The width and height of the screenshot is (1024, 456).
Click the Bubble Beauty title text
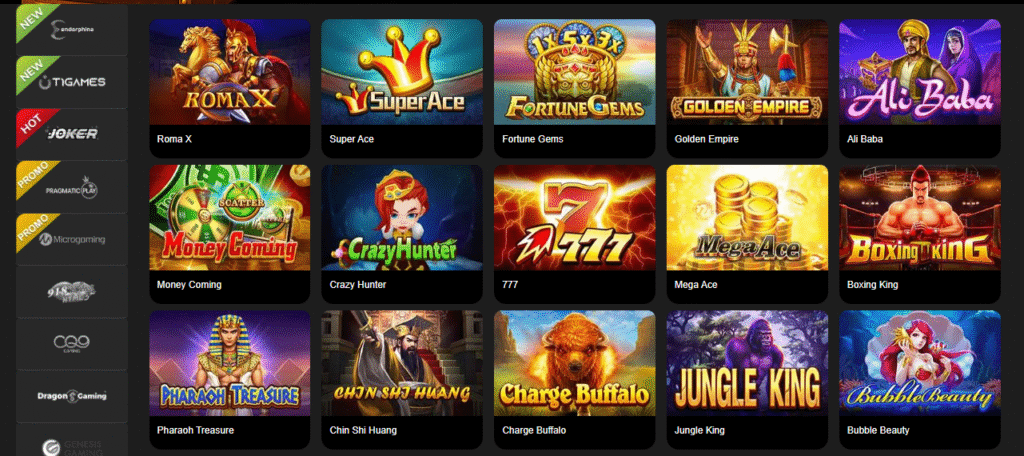pos(878,431)
